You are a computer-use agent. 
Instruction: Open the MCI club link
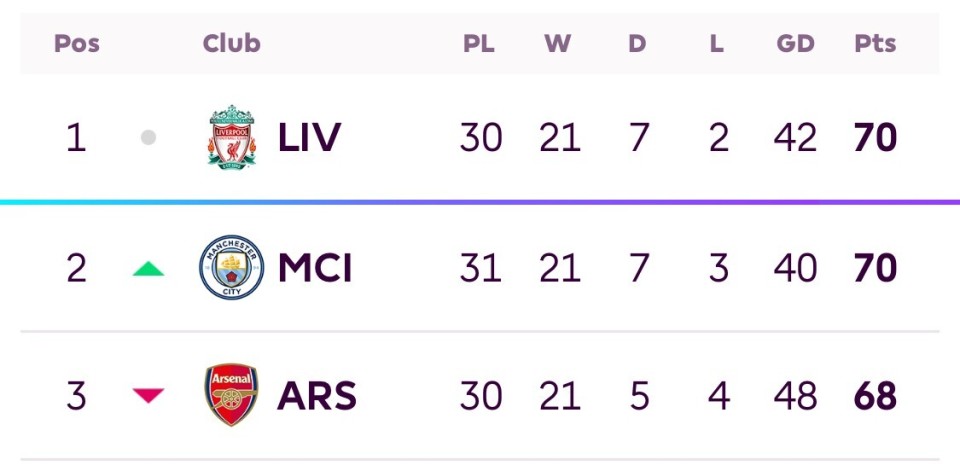coord(315,268)
